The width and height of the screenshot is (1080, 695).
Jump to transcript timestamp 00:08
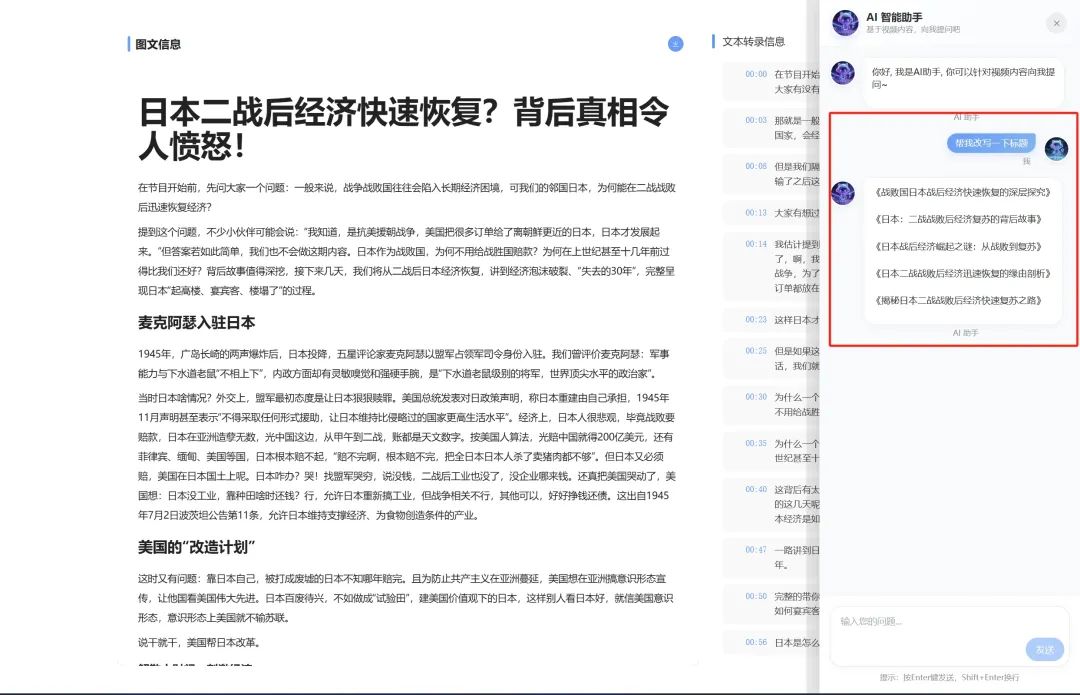pyautogui.click(x=756, y=167)
